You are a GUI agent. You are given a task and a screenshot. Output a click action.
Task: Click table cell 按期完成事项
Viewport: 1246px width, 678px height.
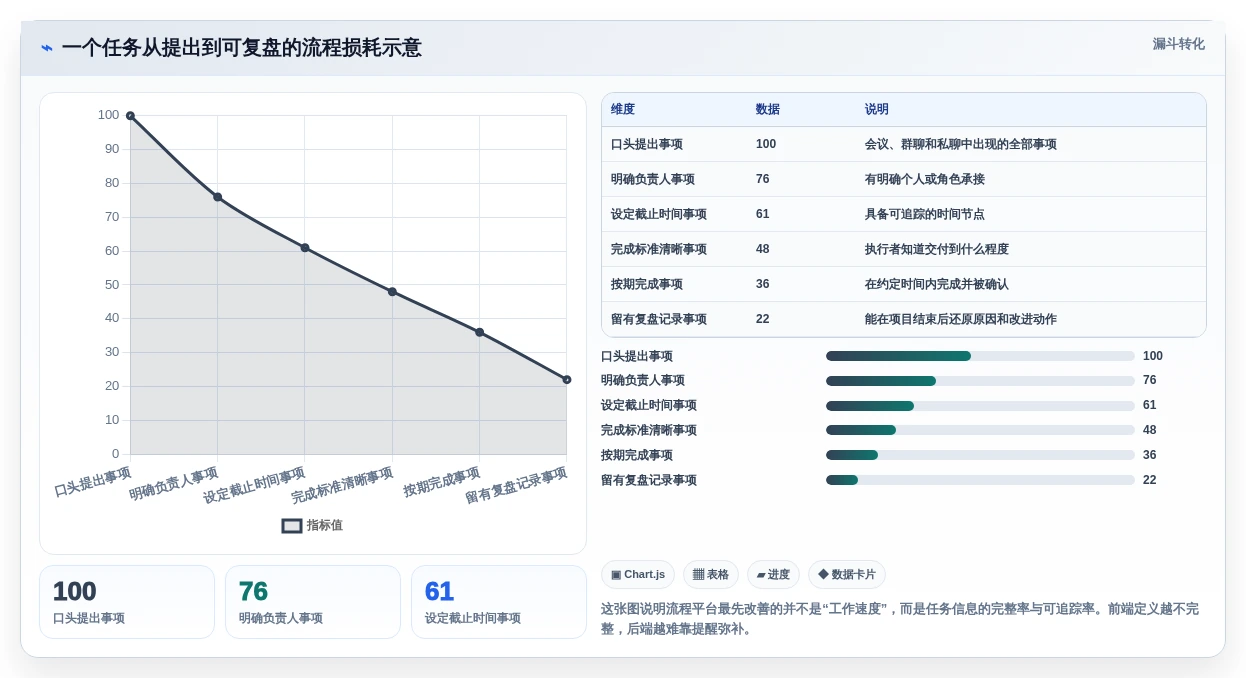pos(647,284)
